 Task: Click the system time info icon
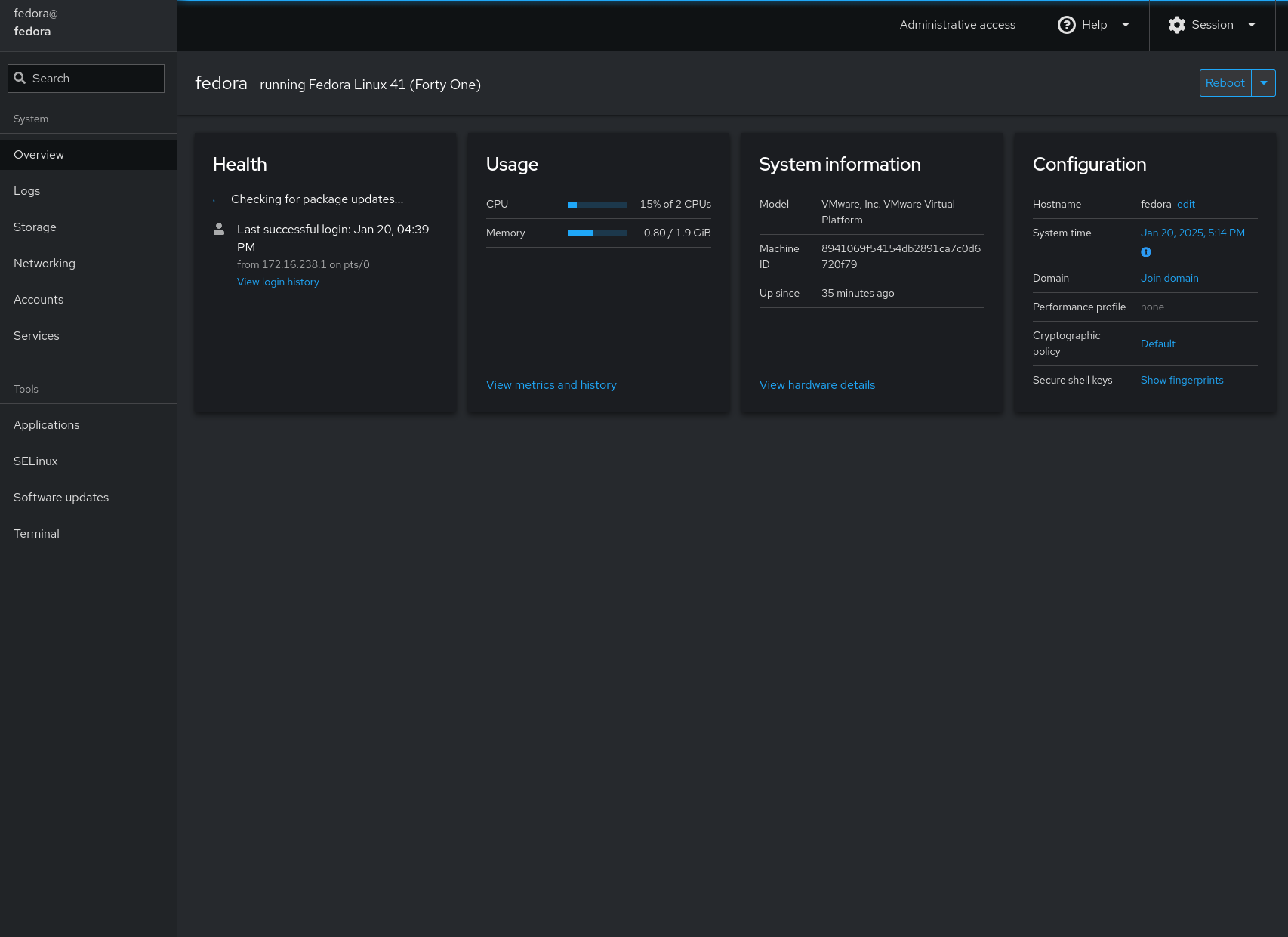coord(1145,252)
